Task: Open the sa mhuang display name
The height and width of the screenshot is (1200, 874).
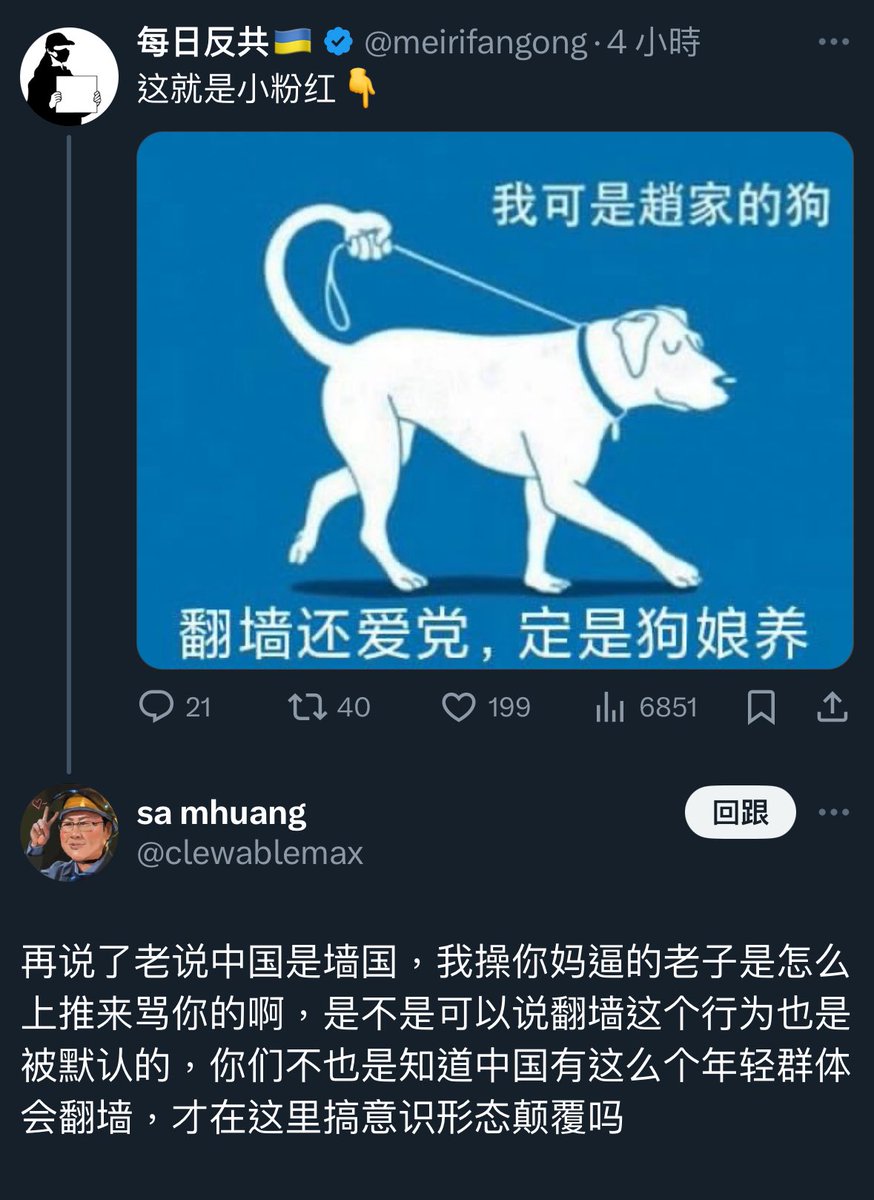Action: tap(221, 813)
